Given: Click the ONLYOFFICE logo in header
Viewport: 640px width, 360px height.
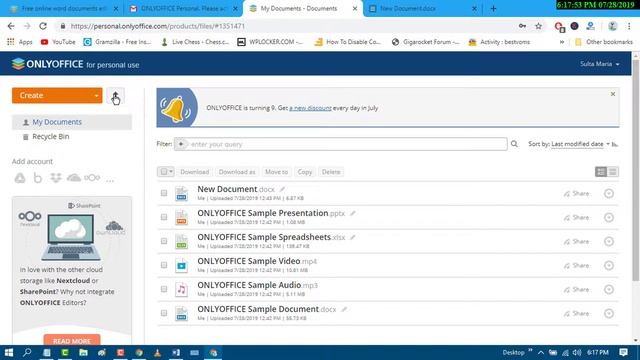Looking at the screenshot, I should (48, 64).
